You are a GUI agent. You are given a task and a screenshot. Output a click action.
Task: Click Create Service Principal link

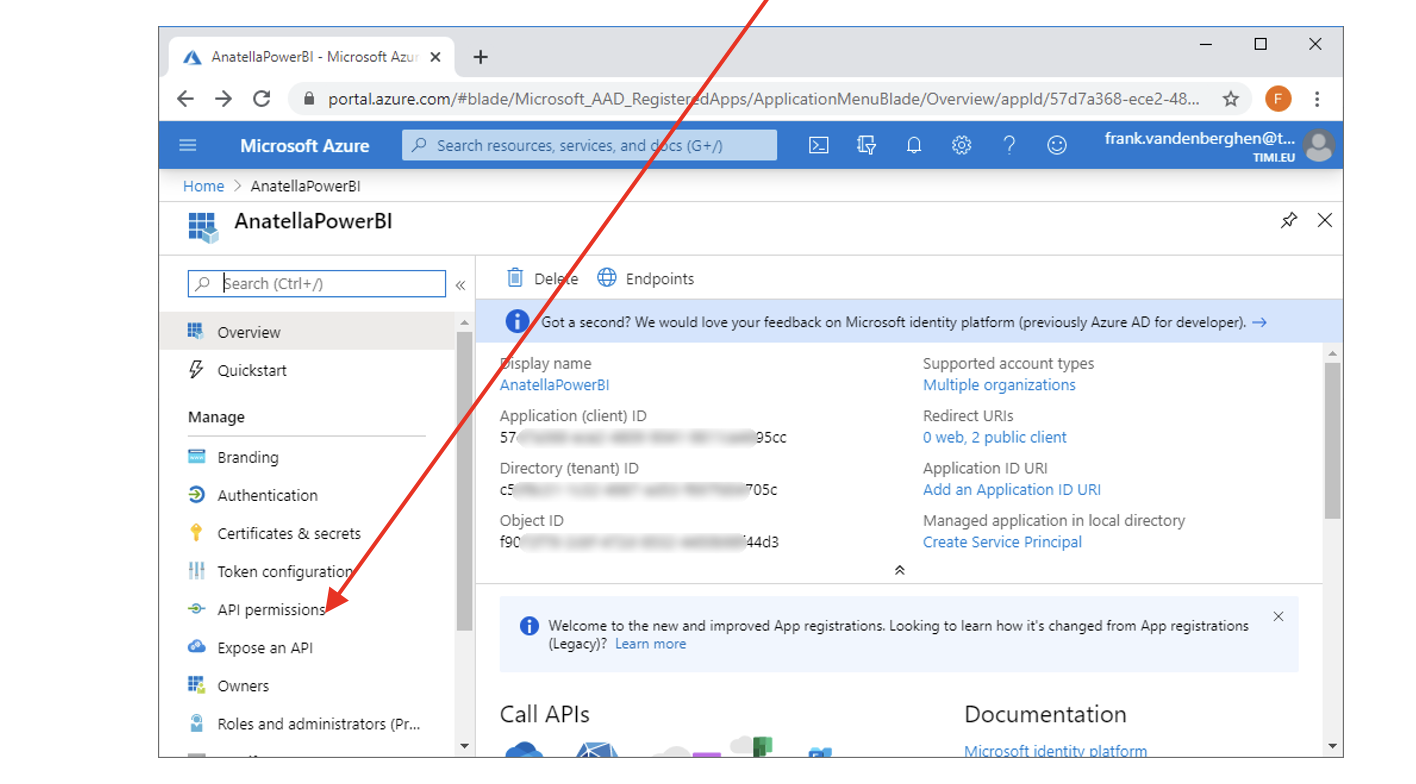click(1002, 542)
